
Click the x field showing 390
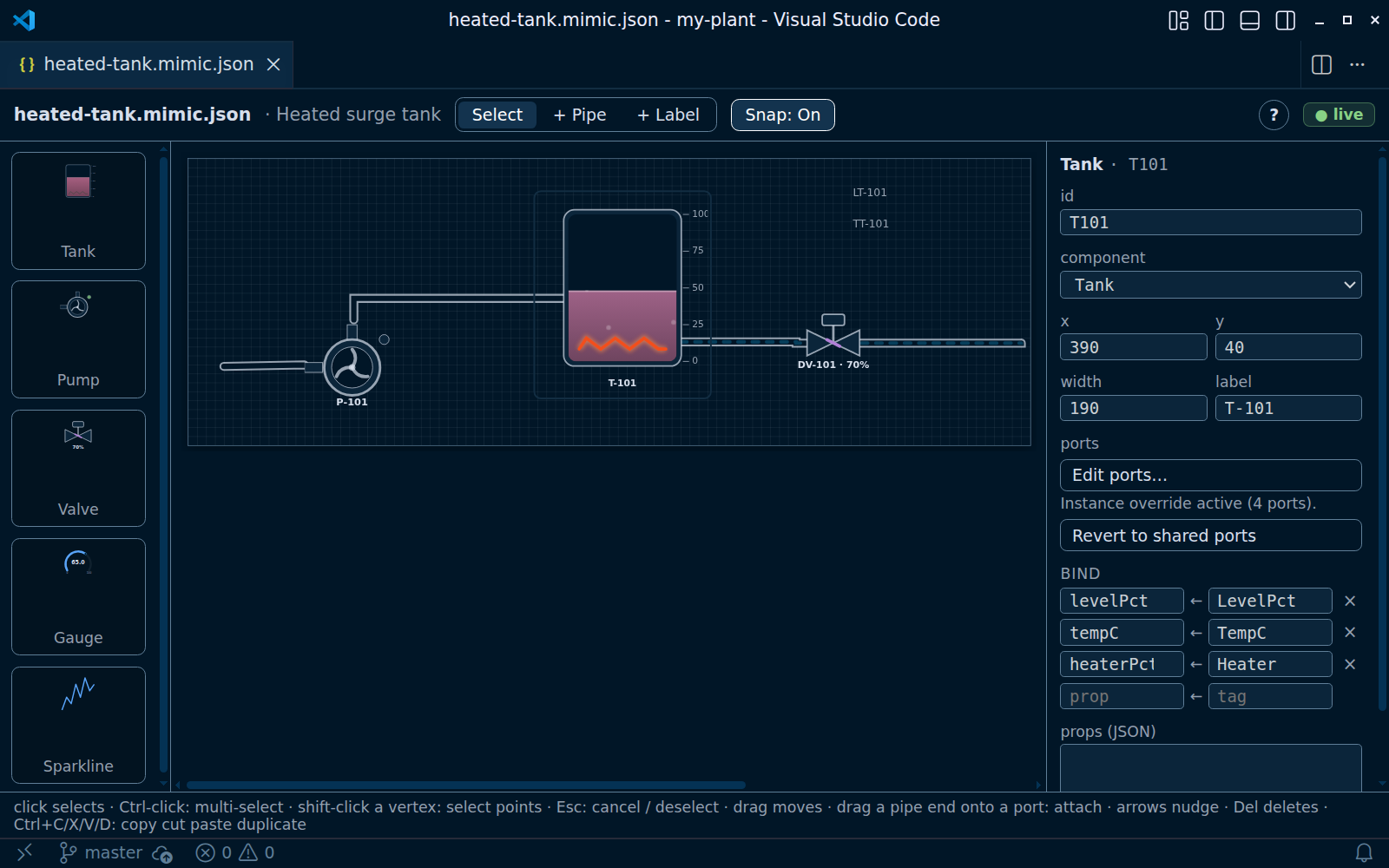pos(1133,347)
